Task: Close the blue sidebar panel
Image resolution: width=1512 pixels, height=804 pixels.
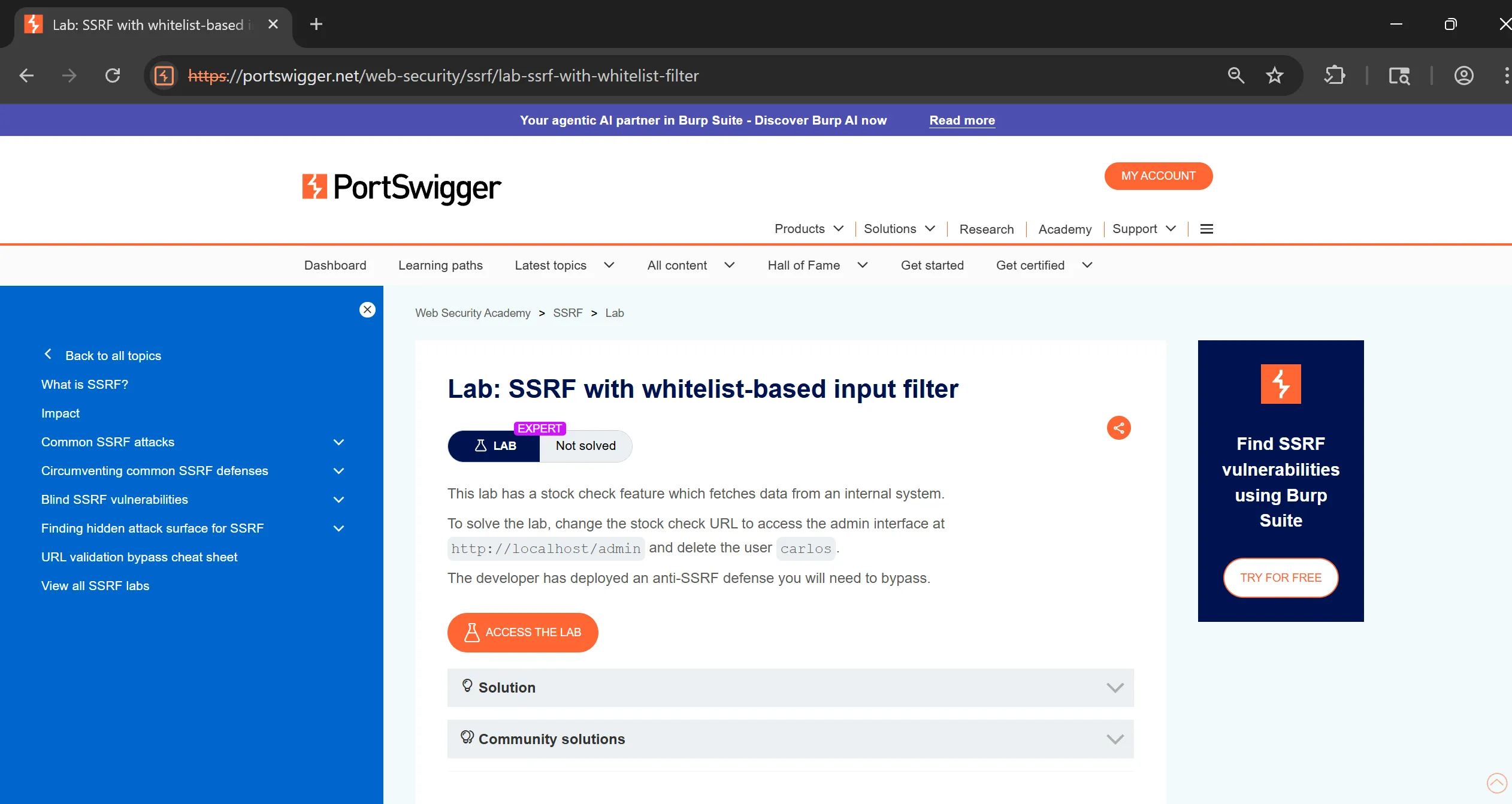Action: coord(367,310)
